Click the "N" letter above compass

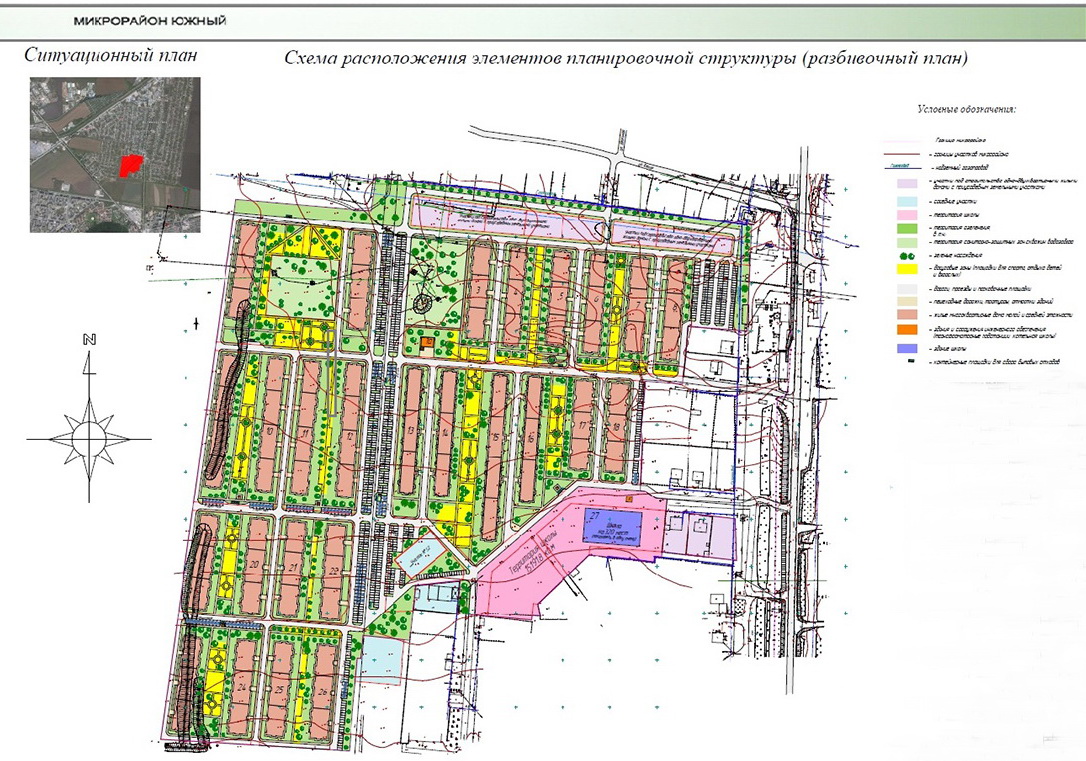[x=89, y=339]
